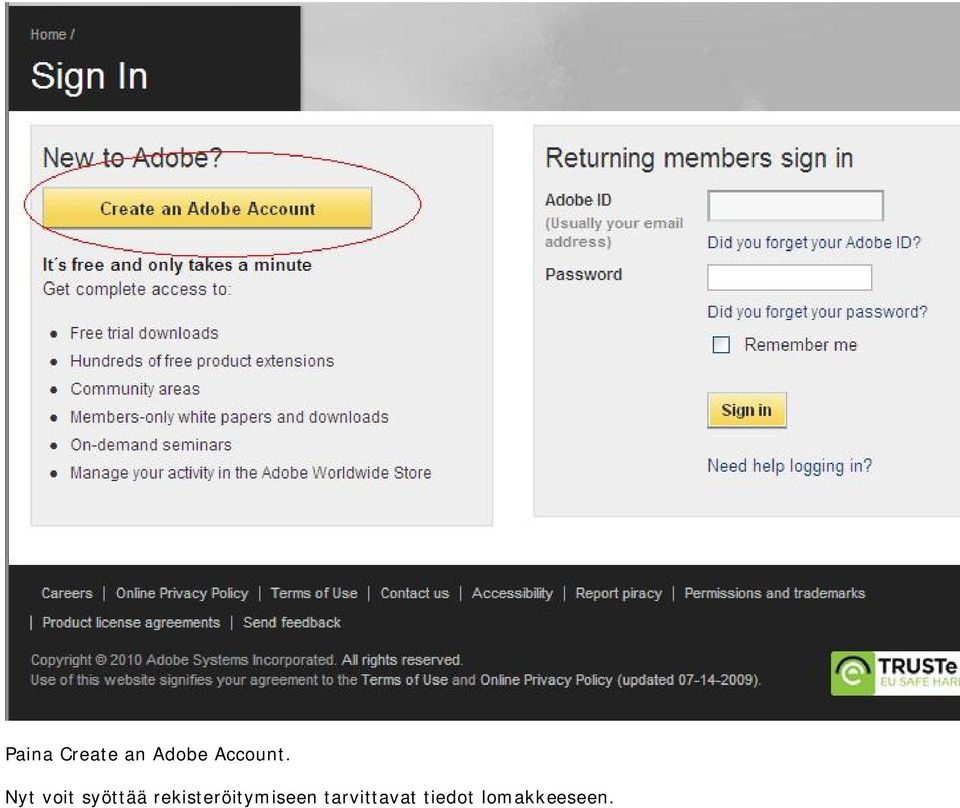Open the Careers footer link

(x=67, y=593)
